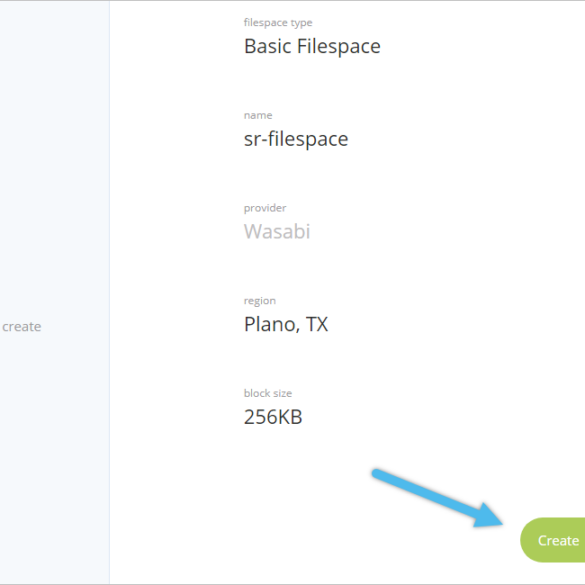The height and width of the screenshot is (585, 585).
Task: Click the Basic Filespace type value
Action: [312, 46]
